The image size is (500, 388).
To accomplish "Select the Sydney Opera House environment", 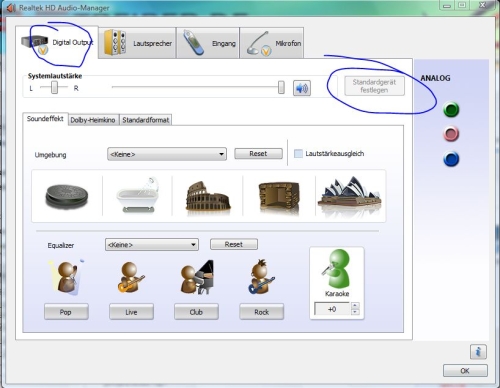I will click(350, 195).
